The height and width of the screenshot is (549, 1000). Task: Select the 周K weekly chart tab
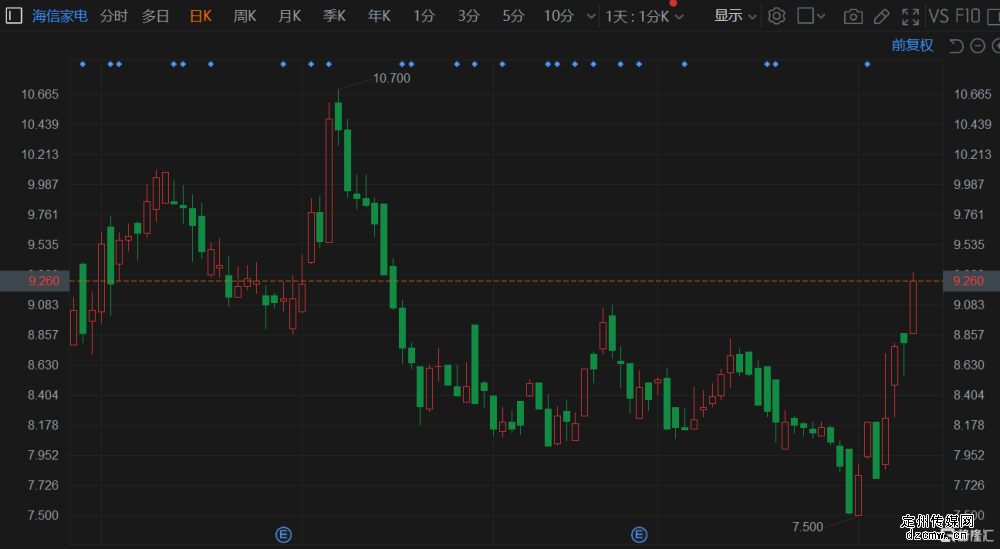coord(245,16)
